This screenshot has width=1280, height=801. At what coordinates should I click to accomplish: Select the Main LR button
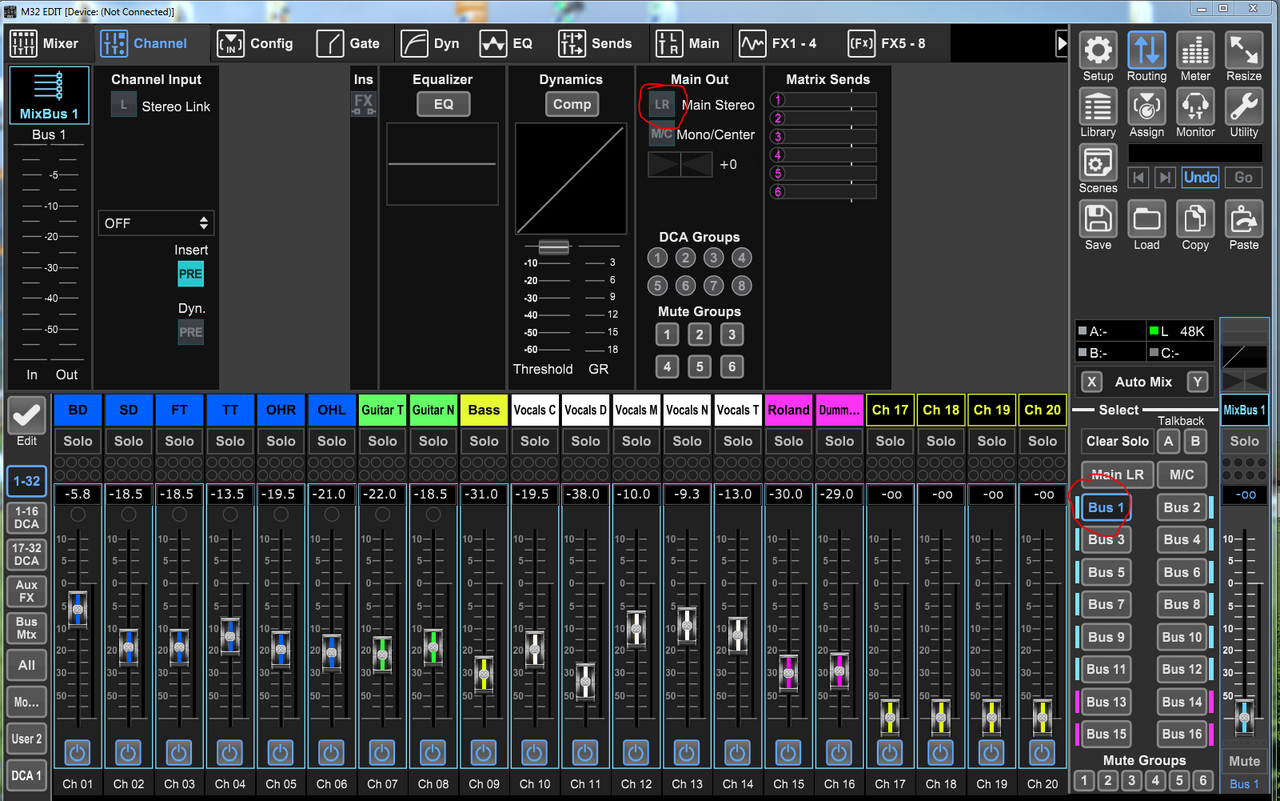[x=1118, y=474]
